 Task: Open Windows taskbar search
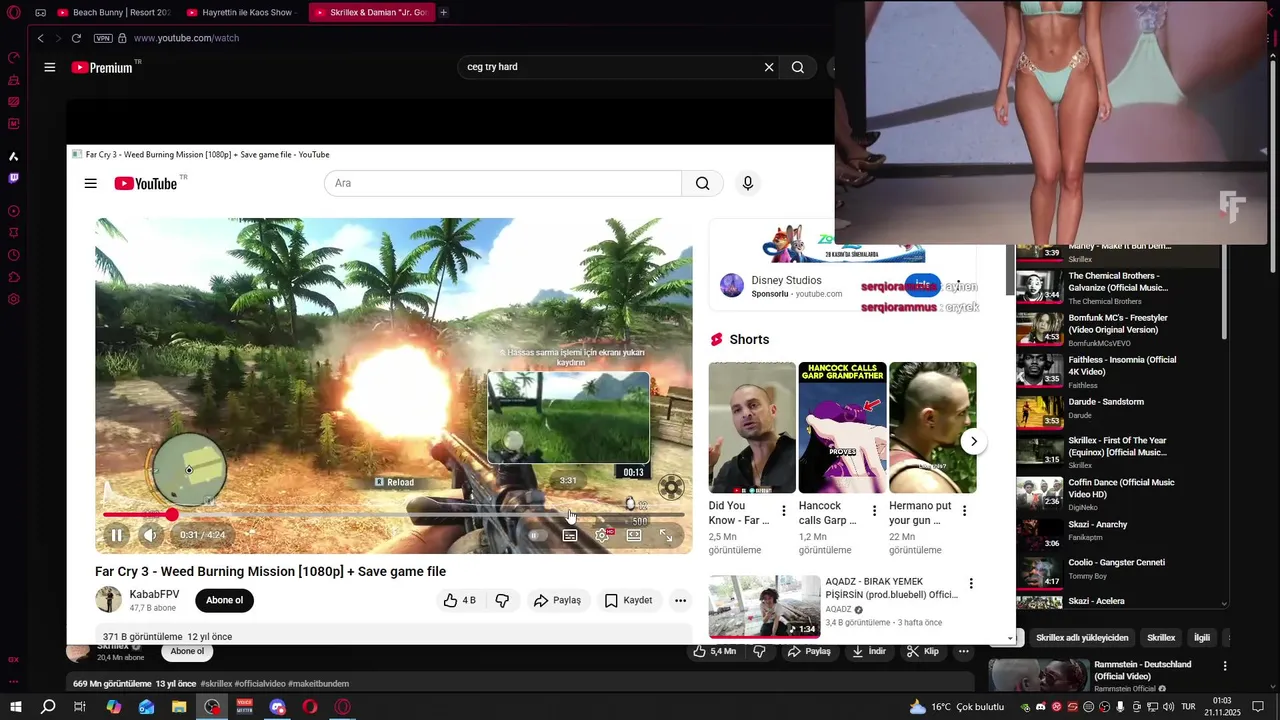coord(48,707)
